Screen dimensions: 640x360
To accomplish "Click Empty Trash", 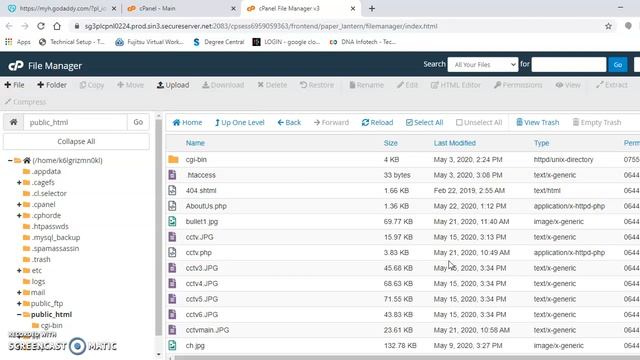I will point(597,122).
